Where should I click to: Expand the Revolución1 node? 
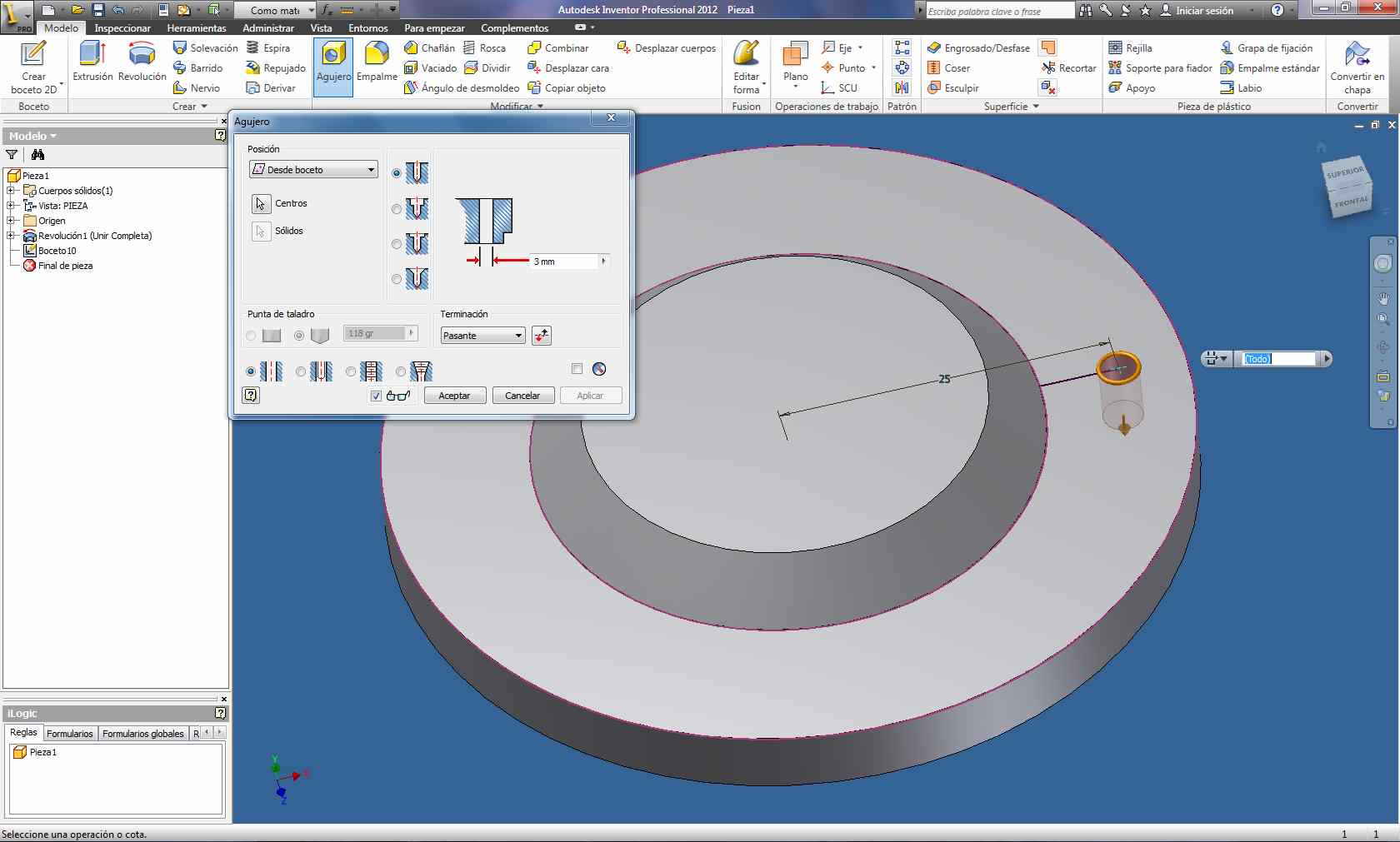coord(11,236)
